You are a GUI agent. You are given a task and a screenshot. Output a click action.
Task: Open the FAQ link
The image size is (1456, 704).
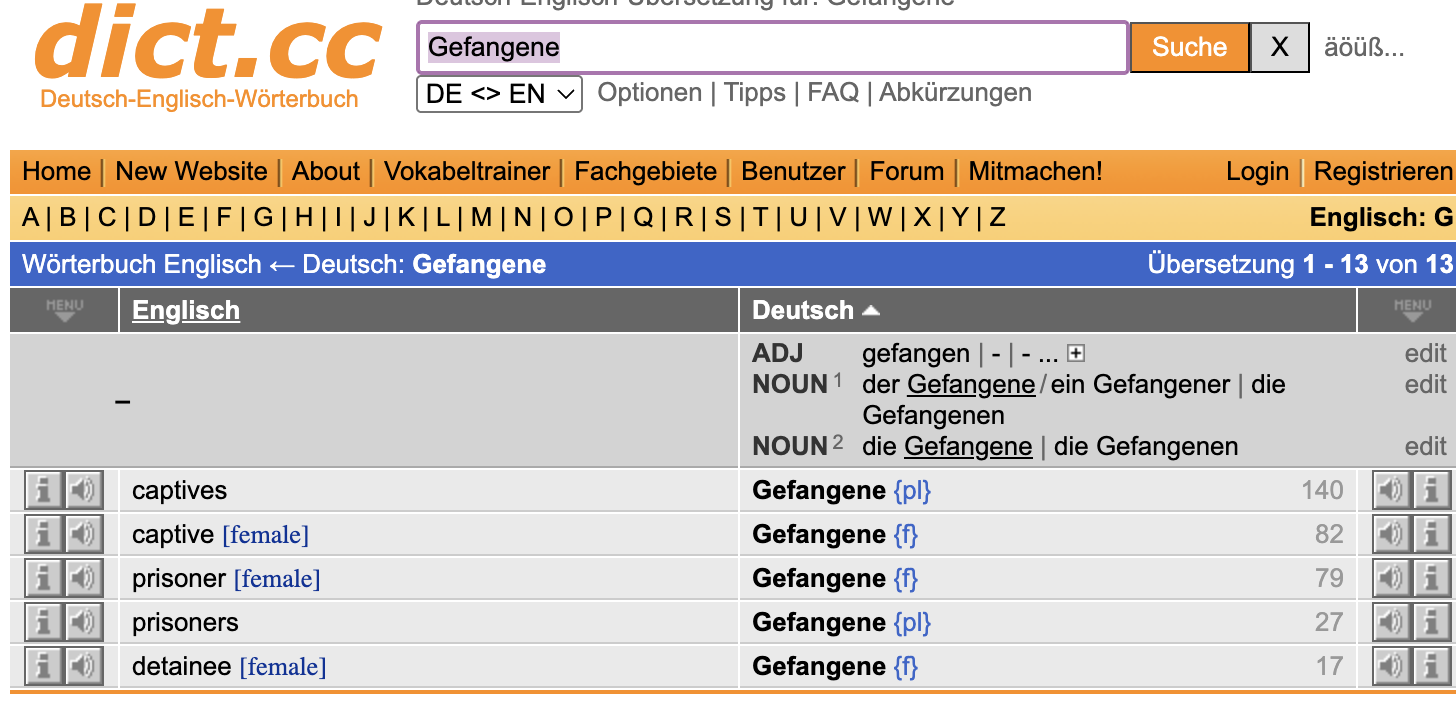pos(833,93)
